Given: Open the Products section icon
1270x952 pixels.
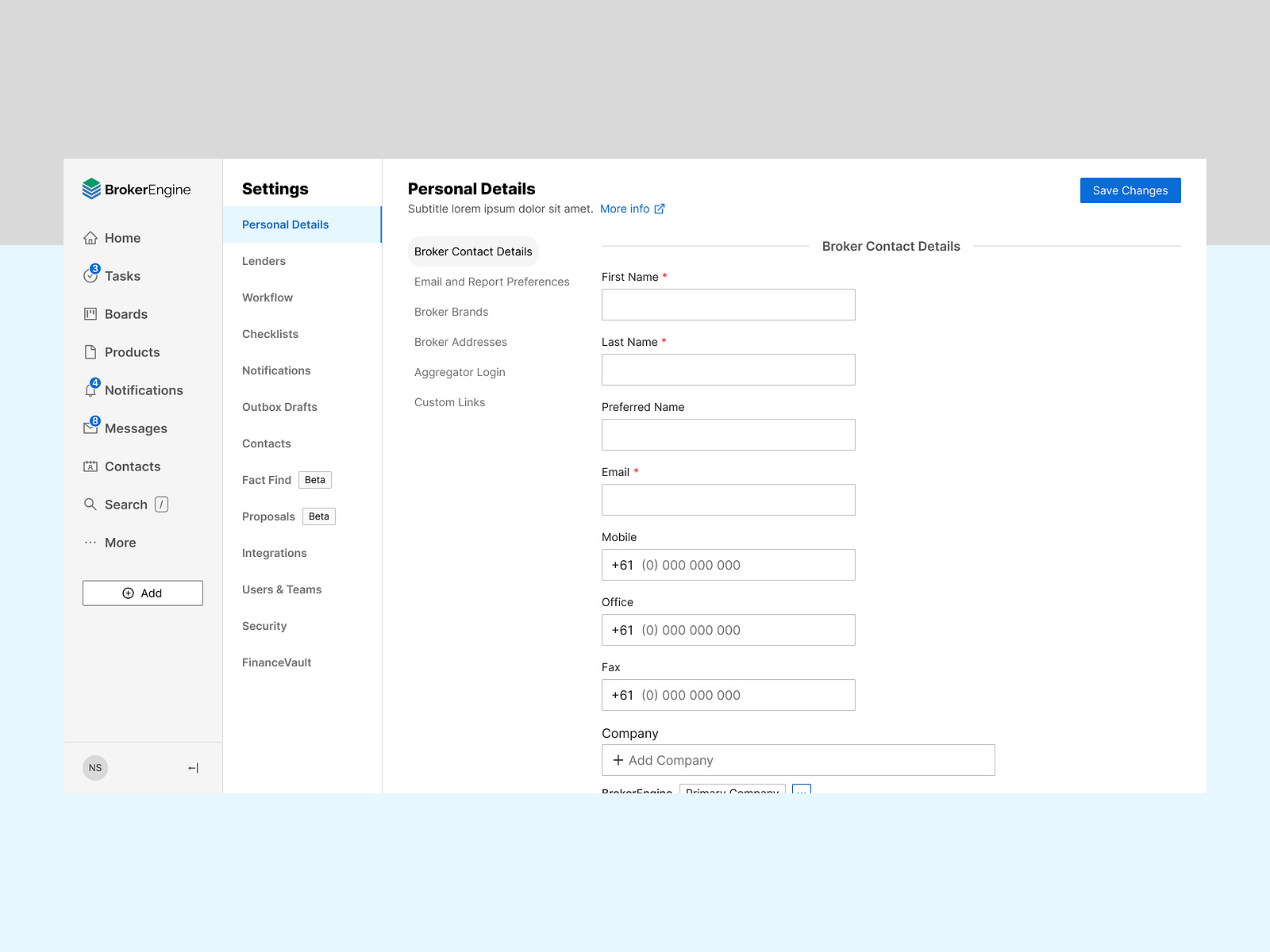Looking at the screenshot, I should click(x=91, y=351).
